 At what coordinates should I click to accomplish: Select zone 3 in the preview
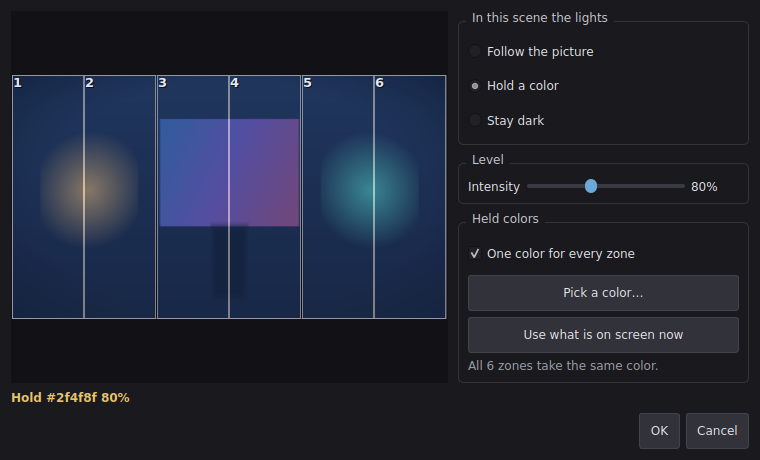click(x=193, y=197)
